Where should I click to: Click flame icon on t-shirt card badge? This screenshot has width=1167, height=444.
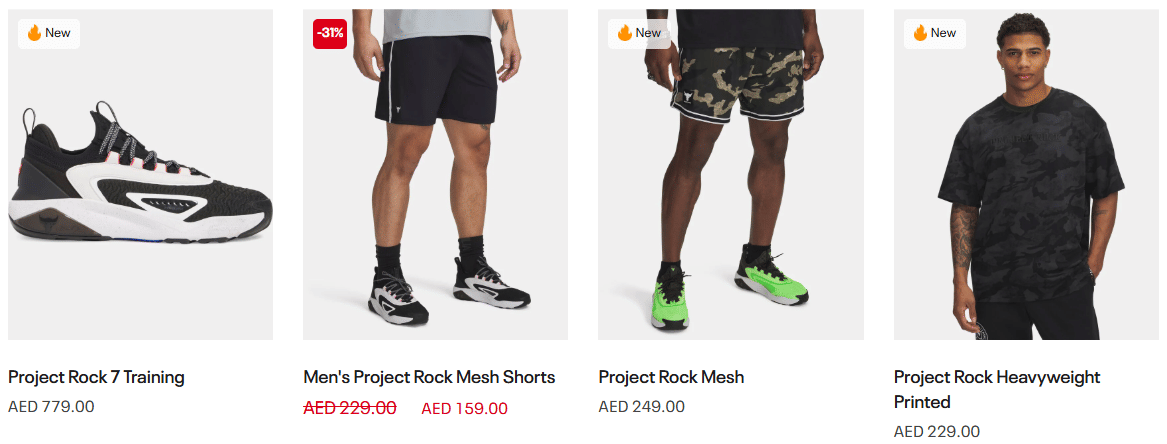(x=920, y=33)
